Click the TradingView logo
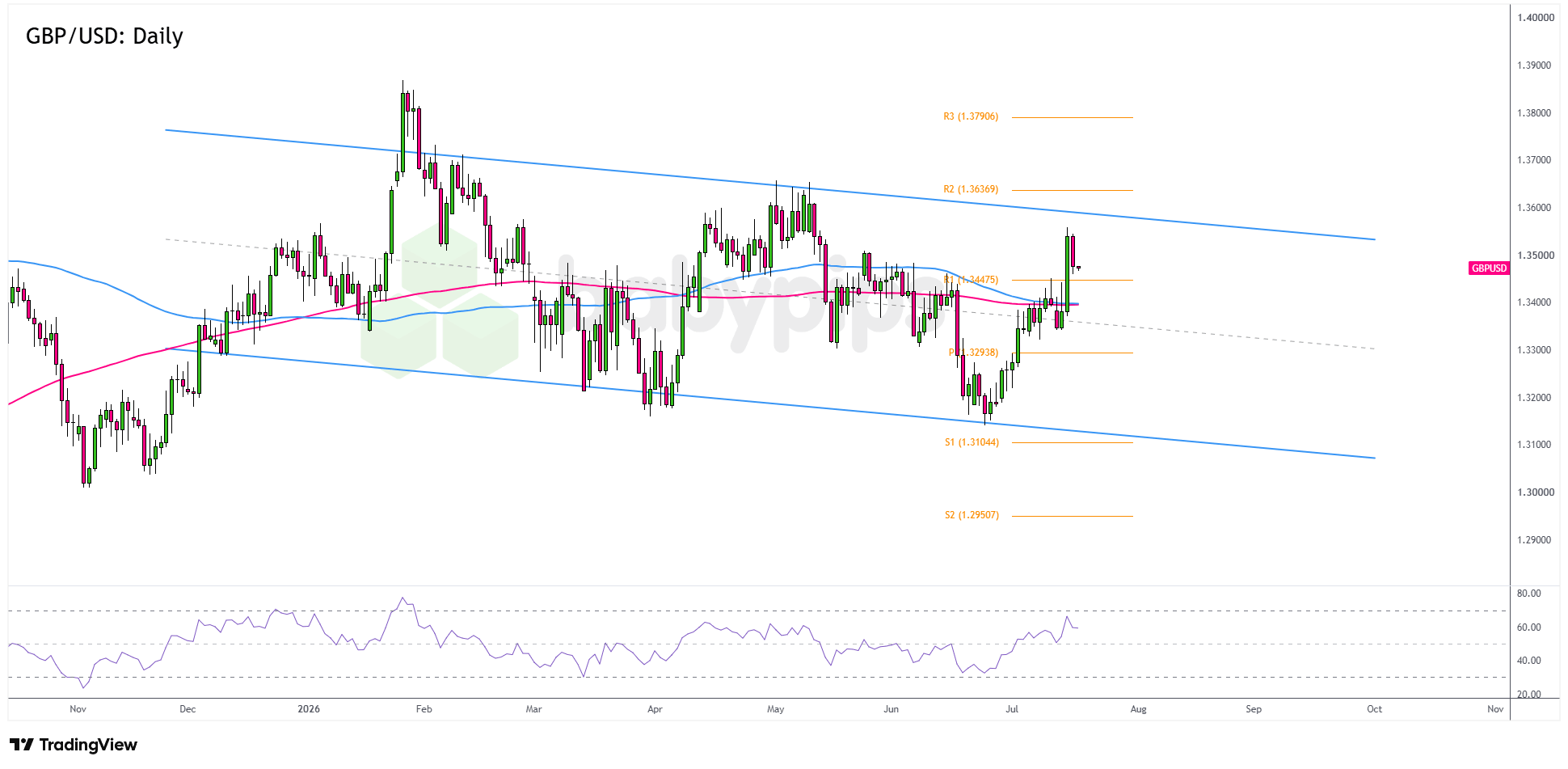The width and height of the screenshot is (1568, 769). 74,745
